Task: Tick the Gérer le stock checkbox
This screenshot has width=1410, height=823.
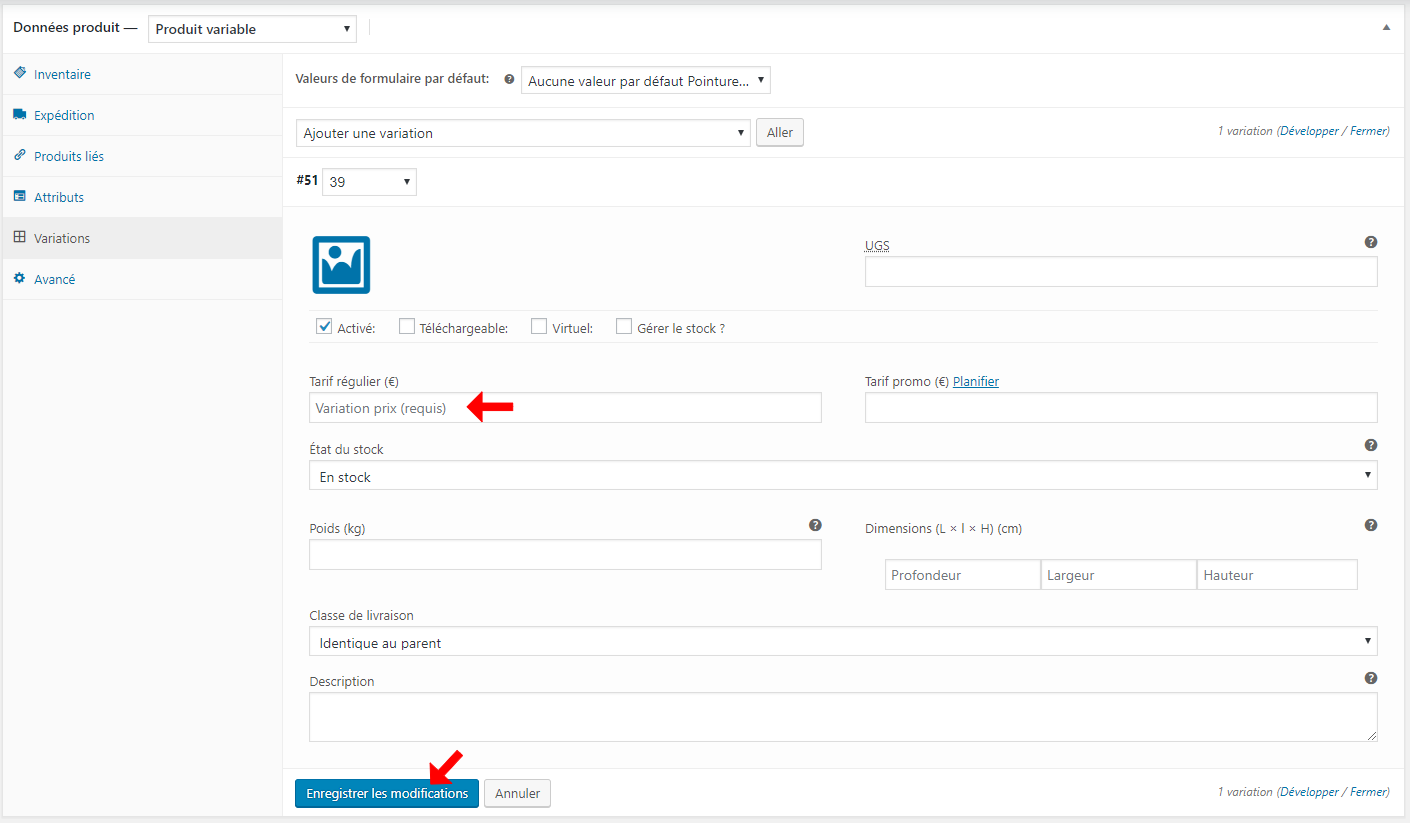Action: click(x=624, y=326)
